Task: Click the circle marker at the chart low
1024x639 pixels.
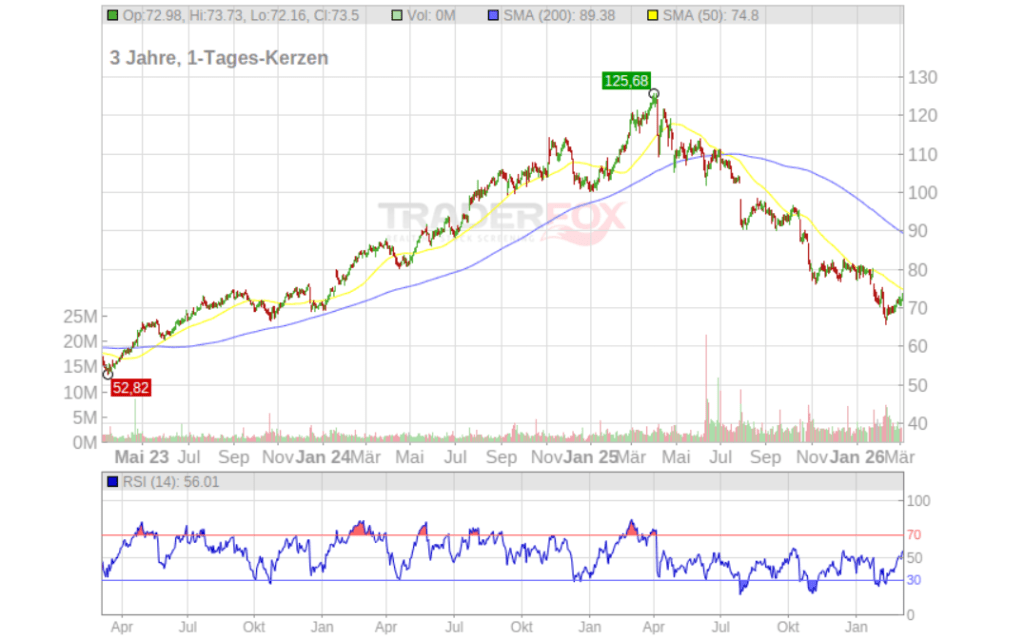Action: click(108, 375)
